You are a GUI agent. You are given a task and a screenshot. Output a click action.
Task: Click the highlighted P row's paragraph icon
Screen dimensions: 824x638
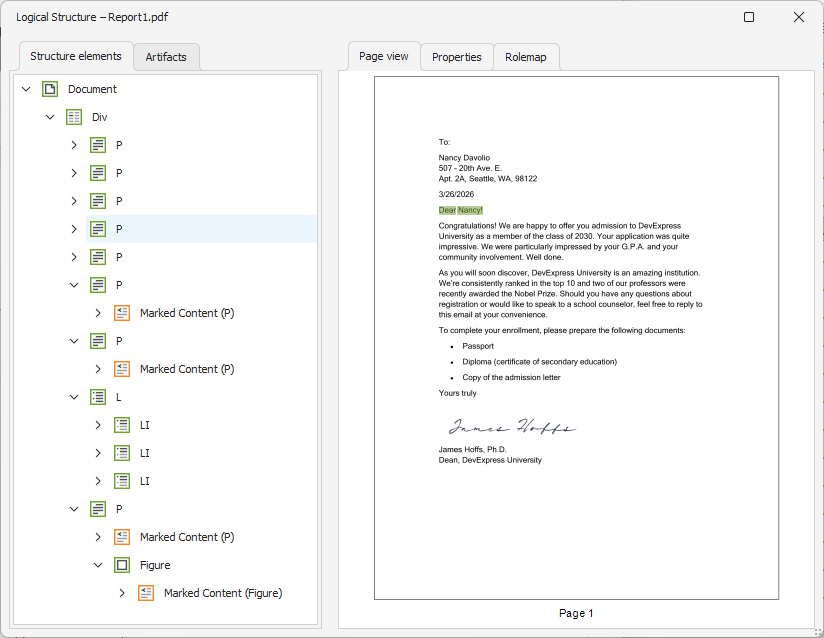pyautogui.click(x=98, y=229)
